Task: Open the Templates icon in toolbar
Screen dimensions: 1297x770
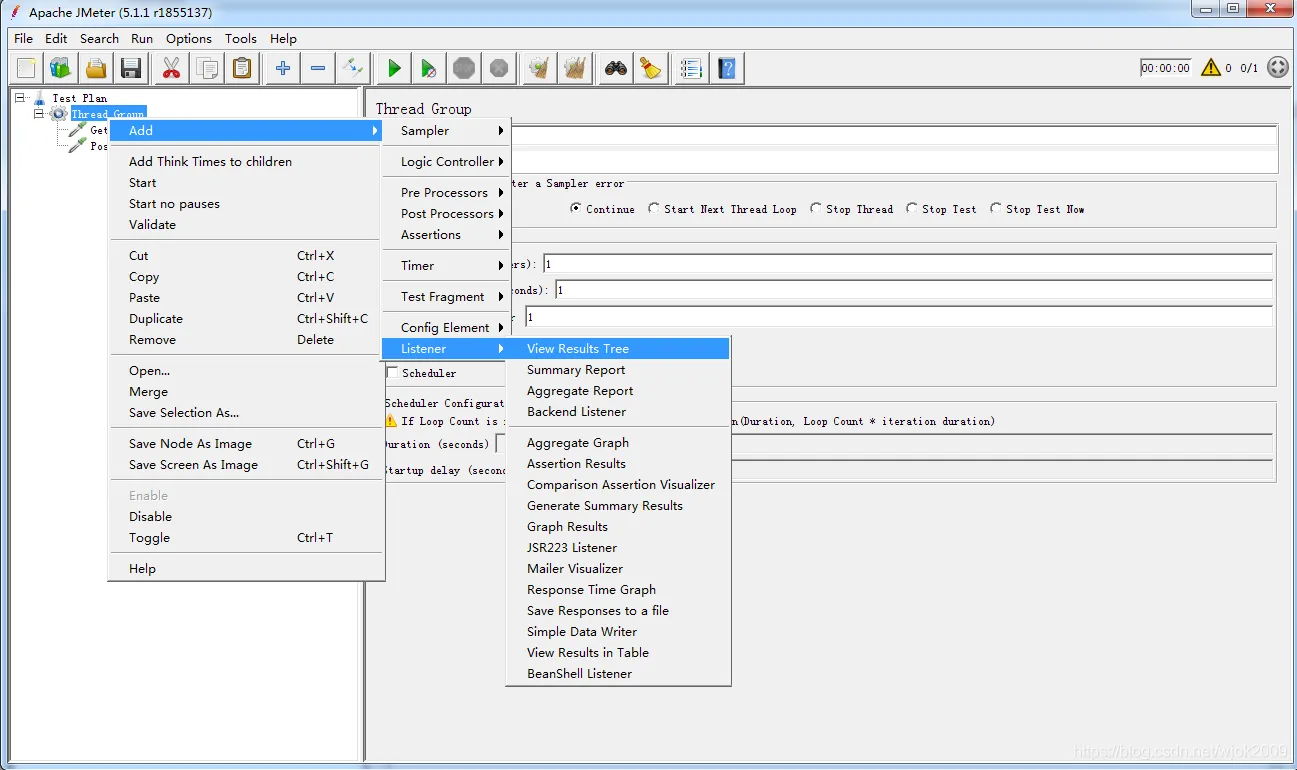Action: [61, 68]
